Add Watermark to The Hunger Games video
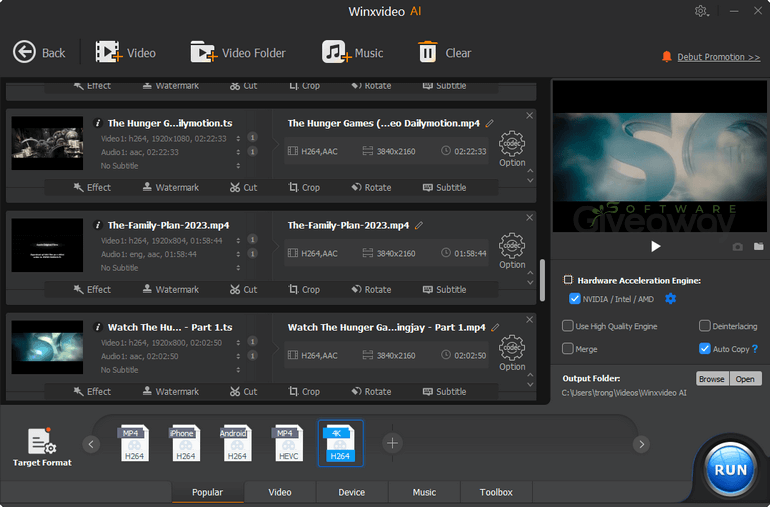Image resolution: width=770 pixels, height=507 pixels. (x=170, y=188)
